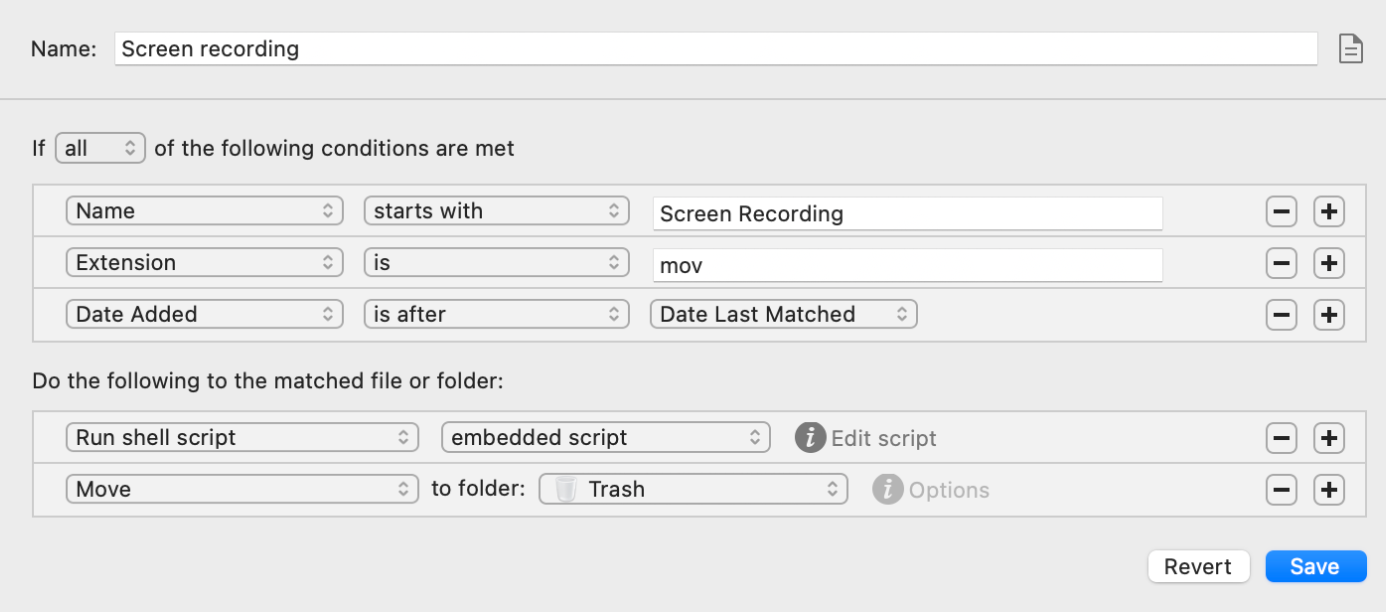The height and width of the screenshot is (612, 1386).
Task: Click the Options label for Move action
Action: coord(949,490)
